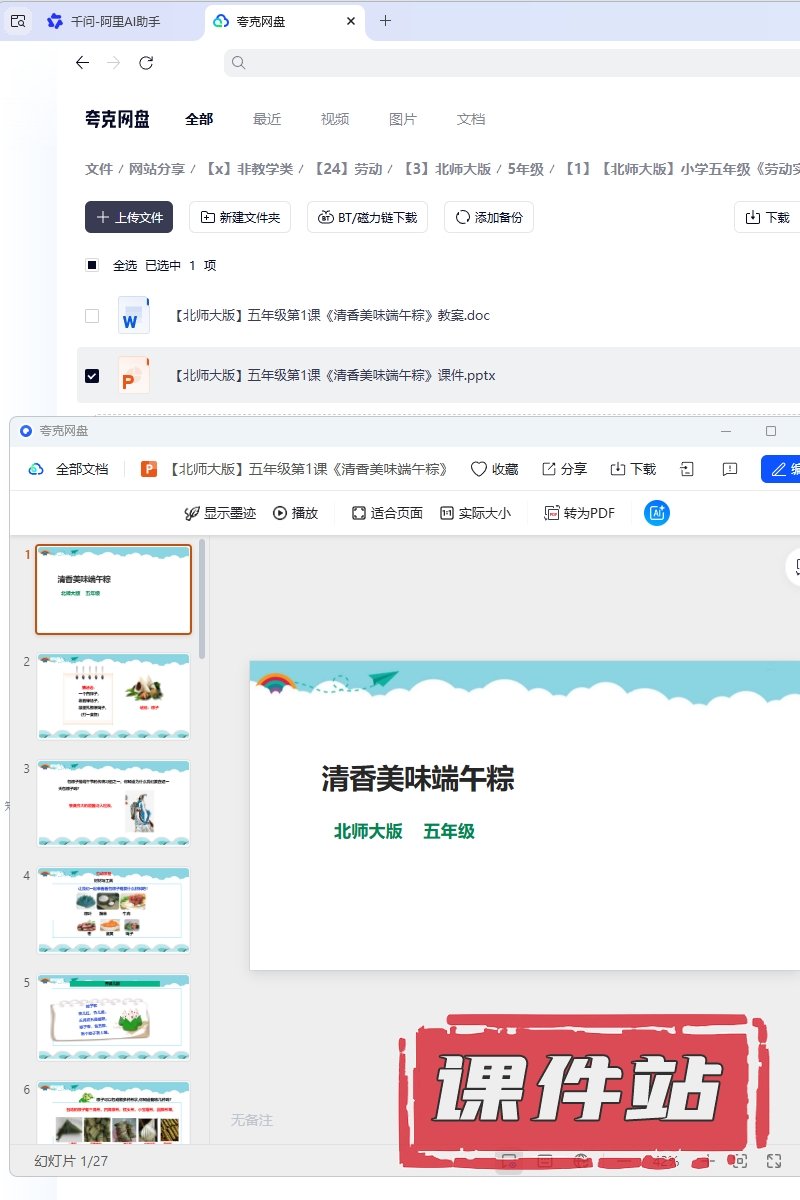This screenshot has width=800, height=1200.
Task: Switch to the 图片 tab
Action: pyautogui.click(x=403, y=119)
